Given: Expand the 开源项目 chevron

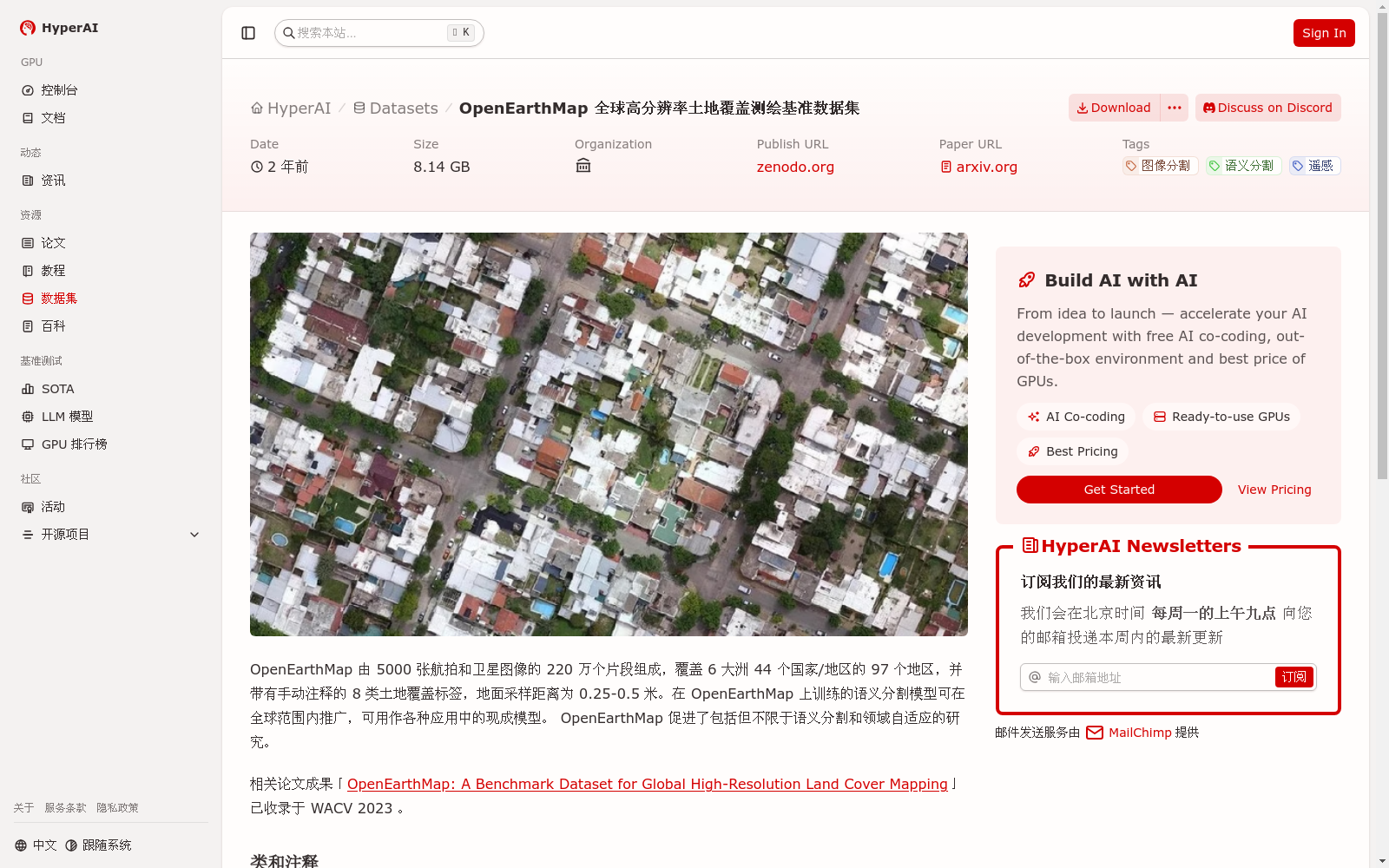Looking at the screenshot, I should [194, 535].
